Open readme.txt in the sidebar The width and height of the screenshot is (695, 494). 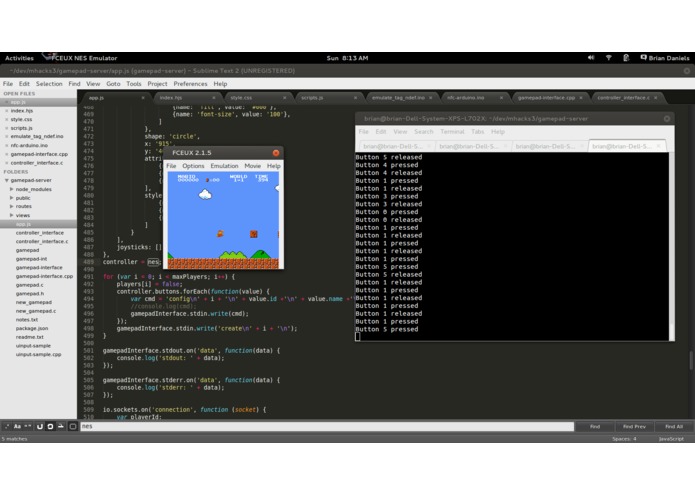point(30,337)
